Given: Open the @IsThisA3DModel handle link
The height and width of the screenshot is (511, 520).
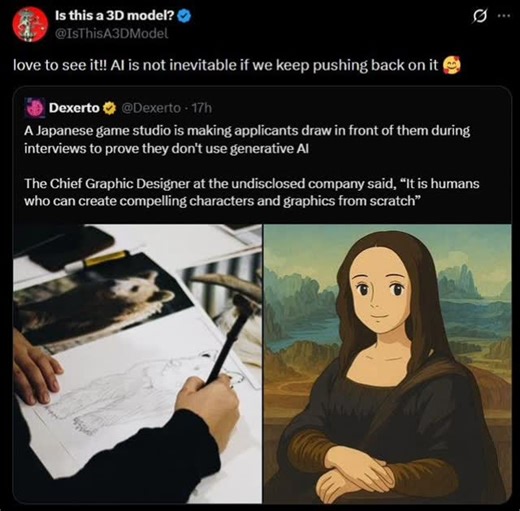Looking at the screenshot, I should pyautogui.click(x=111, y=33).
